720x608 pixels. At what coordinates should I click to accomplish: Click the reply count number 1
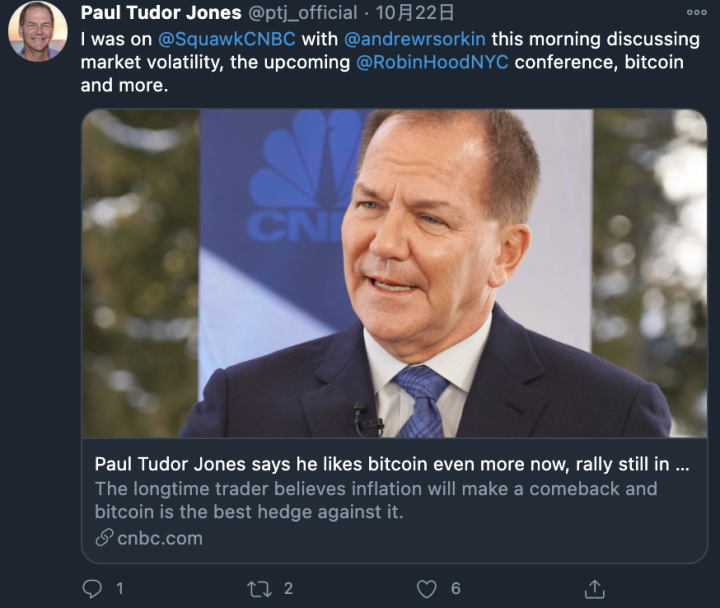[x=120, y=589]
